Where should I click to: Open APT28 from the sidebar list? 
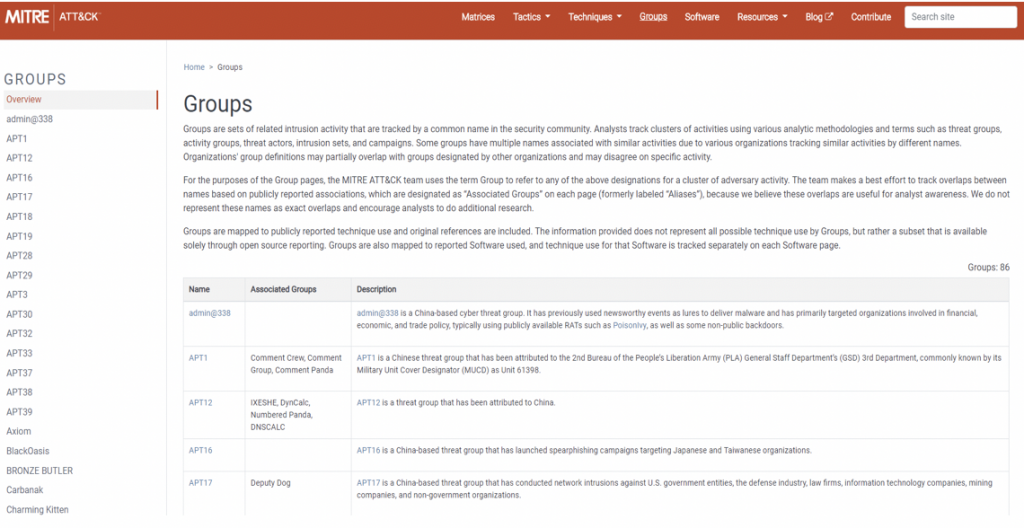pos(19,256)
